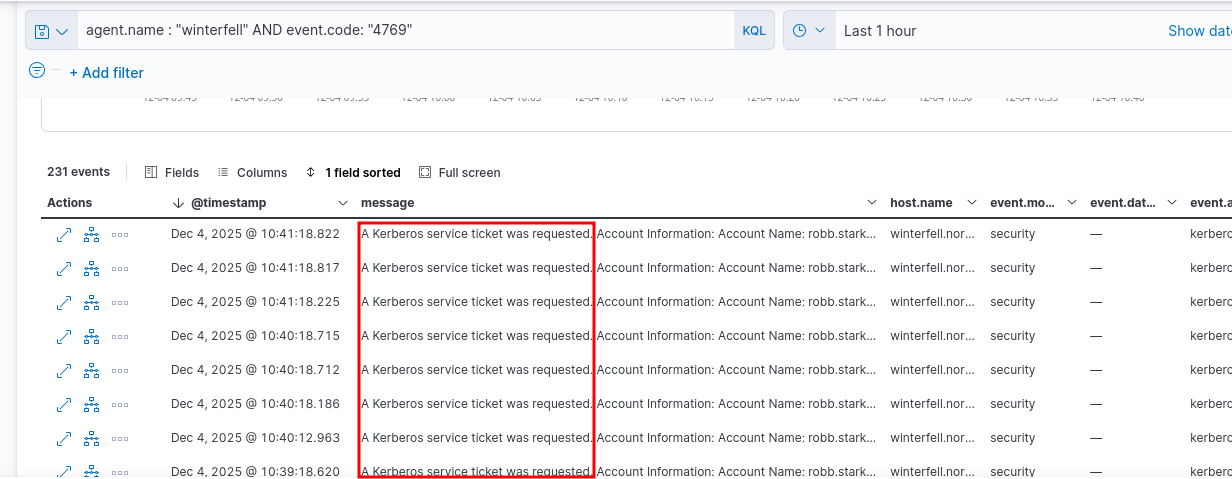Click the filter options icon beside Add filter
This screenshot has height=479, width=1232.
(37, 71)
